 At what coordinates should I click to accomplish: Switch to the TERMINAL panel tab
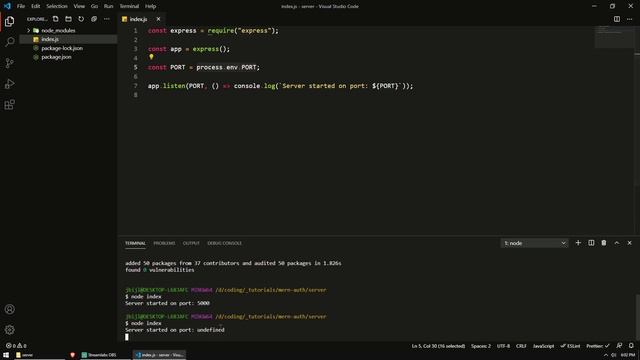pyautogui.click(x=135, y=243)
